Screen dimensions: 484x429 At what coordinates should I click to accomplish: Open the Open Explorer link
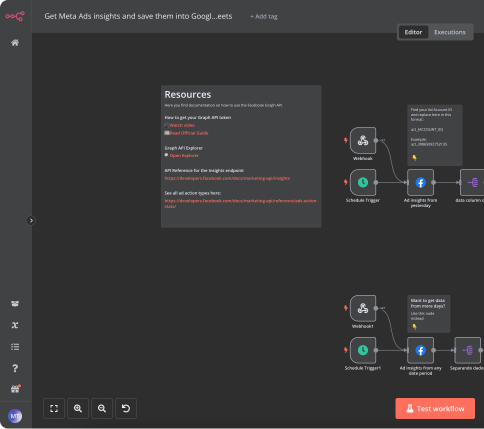click(184, 156)
